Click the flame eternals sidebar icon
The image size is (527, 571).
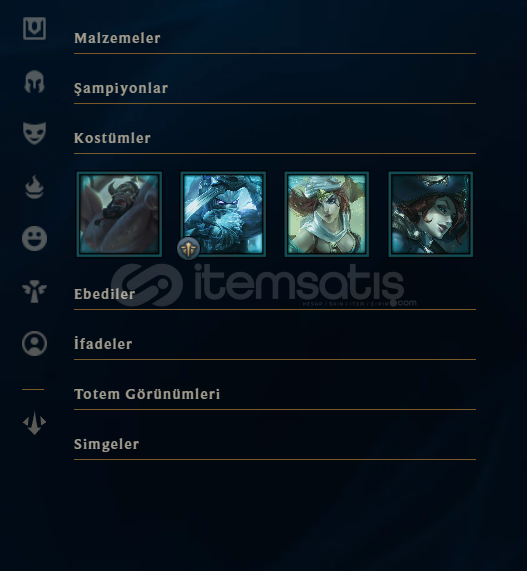point(35,187)
